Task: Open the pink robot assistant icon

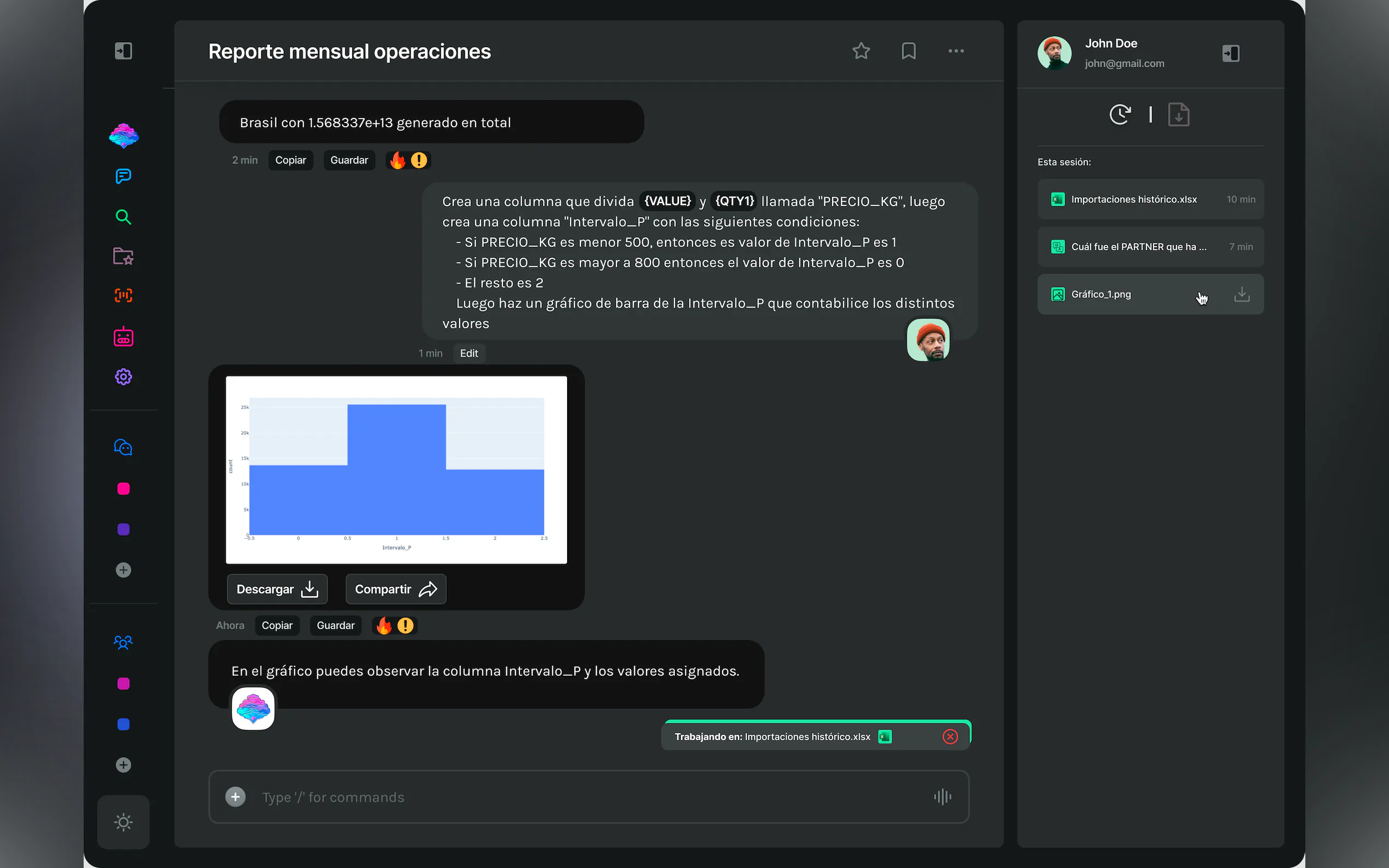Action: click(124, 337)
